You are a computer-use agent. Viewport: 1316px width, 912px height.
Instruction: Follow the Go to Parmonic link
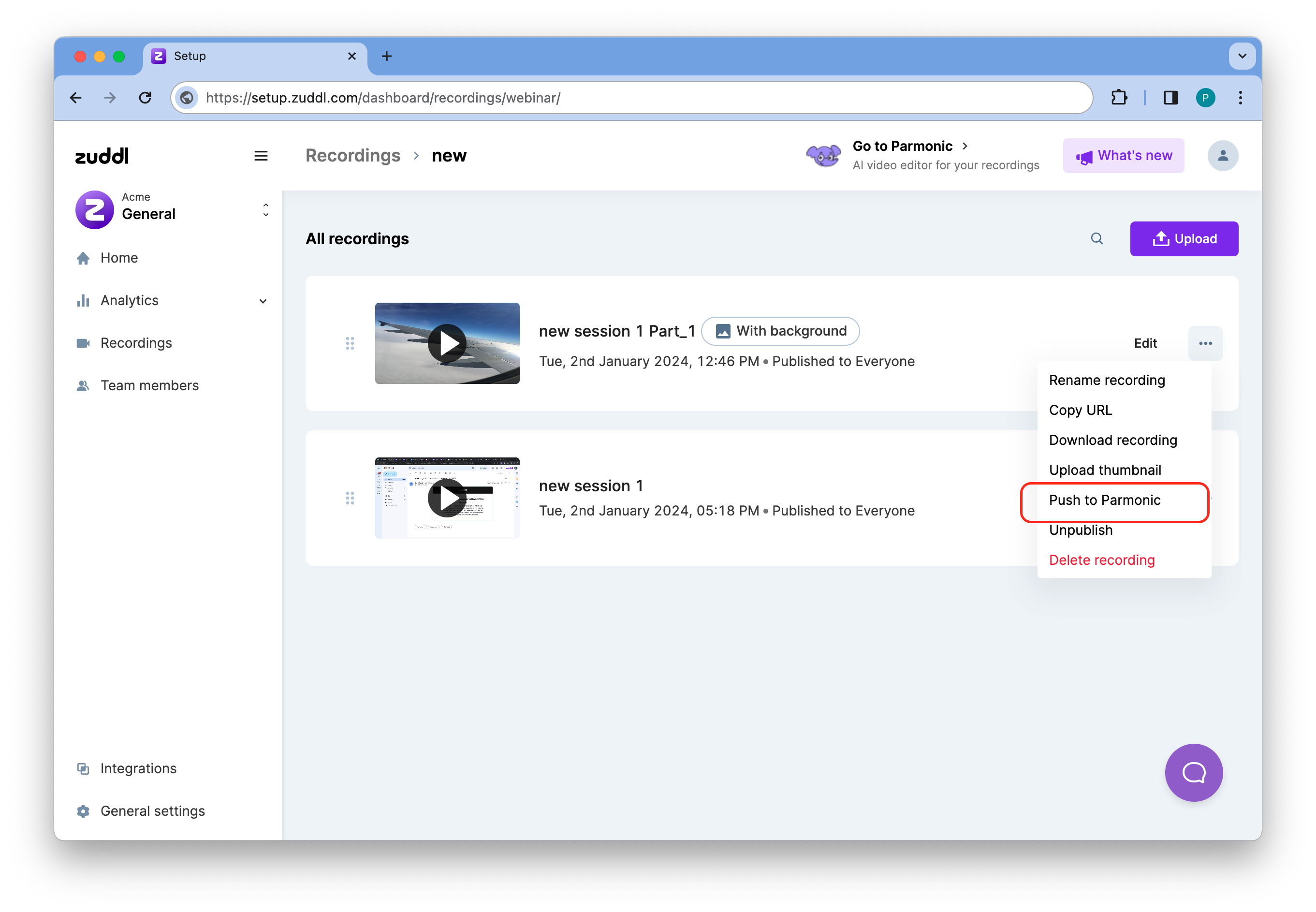[910, 147]
